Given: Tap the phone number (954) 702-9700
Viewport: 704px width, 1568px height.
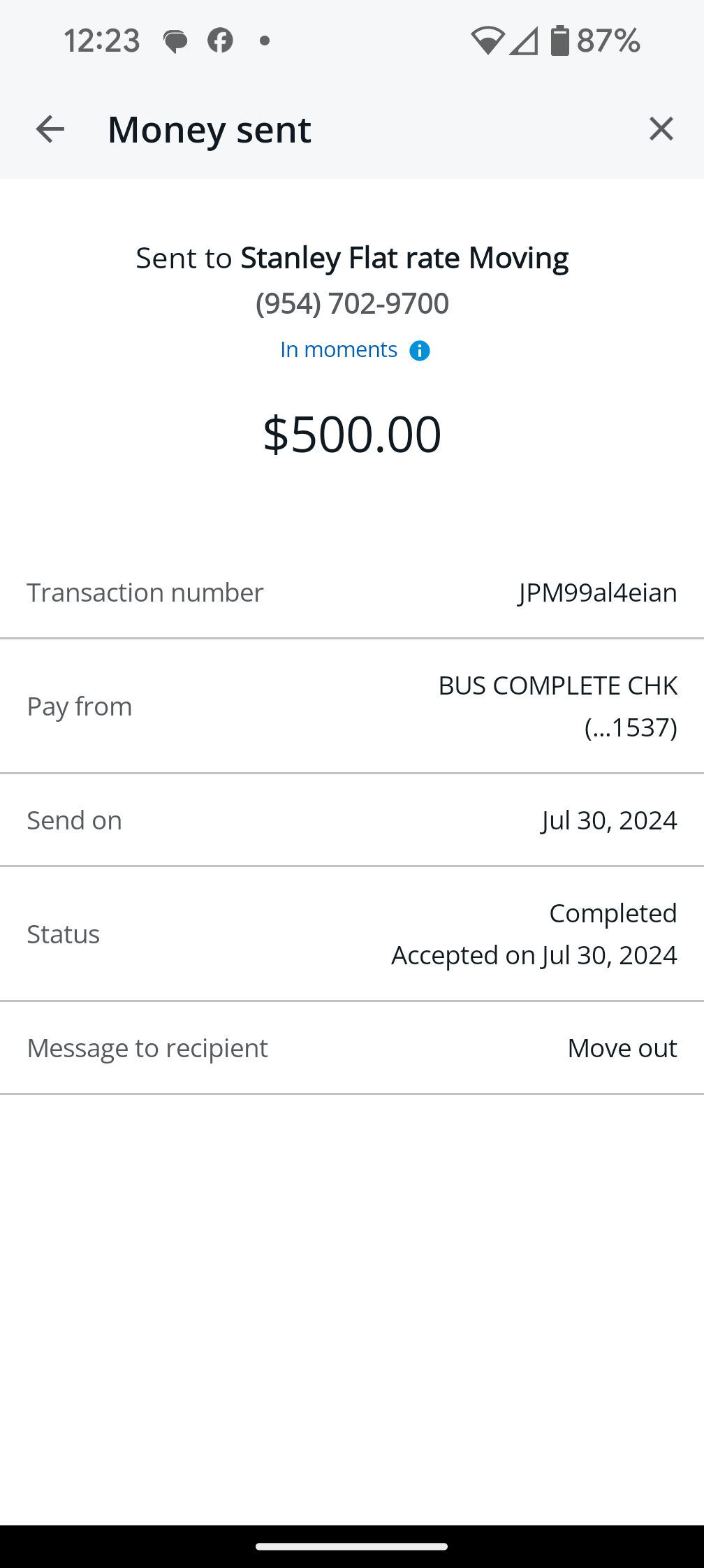Looking at the screenshot, I should tap(352, 303).
